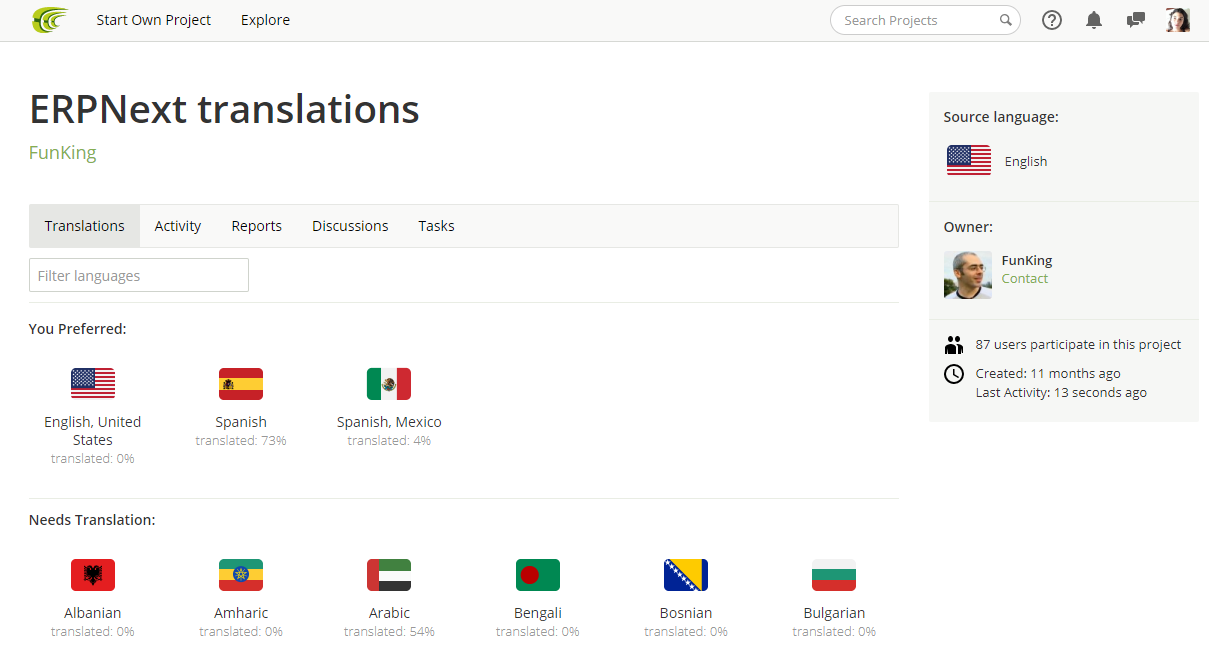
Task: Open the Albanian translation flag
Action: coord(93,575)
